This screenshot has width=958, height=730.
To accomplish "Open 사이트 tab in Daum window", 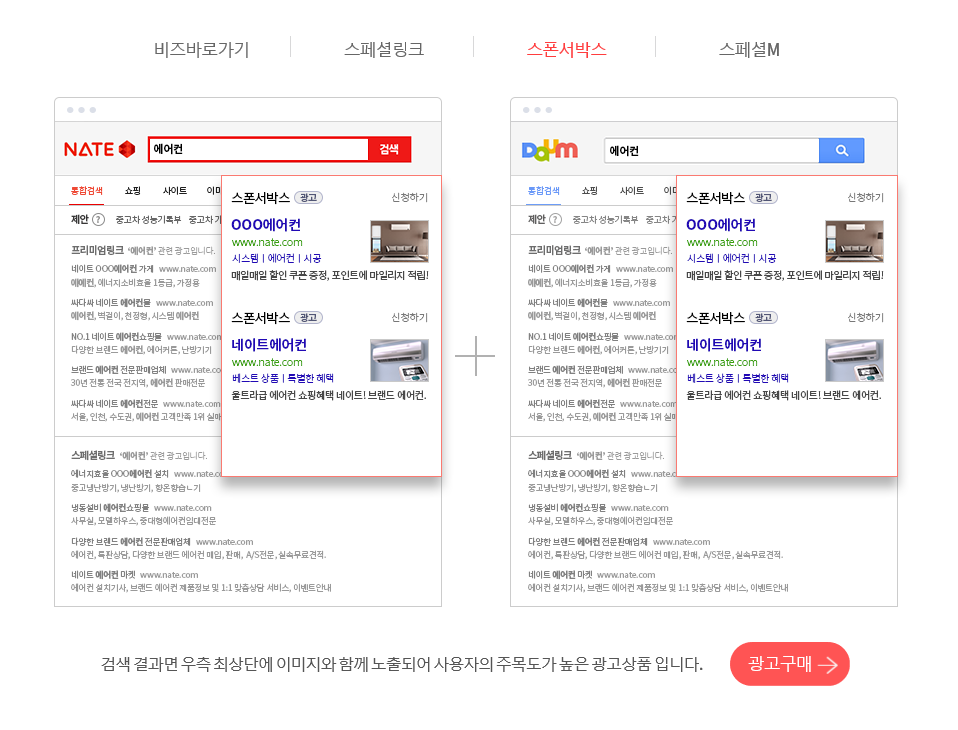I will pyautogui.click(x=632, y=191).
